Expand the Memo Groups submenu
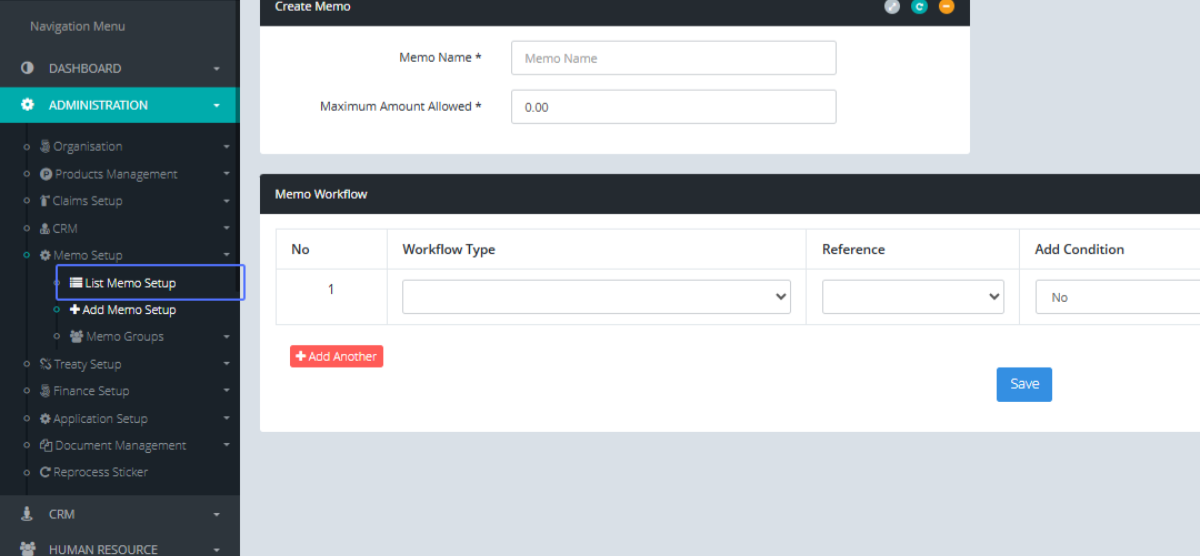This screenshot has height=556, width=1200. coord(226,337)
